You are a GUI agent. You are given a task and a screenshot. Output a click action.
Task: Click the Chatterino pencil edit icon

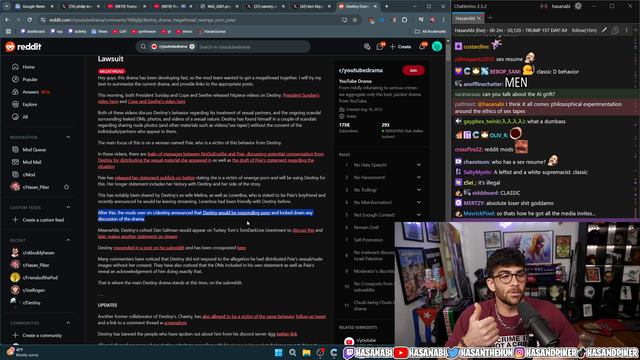[x=604, y=30]
